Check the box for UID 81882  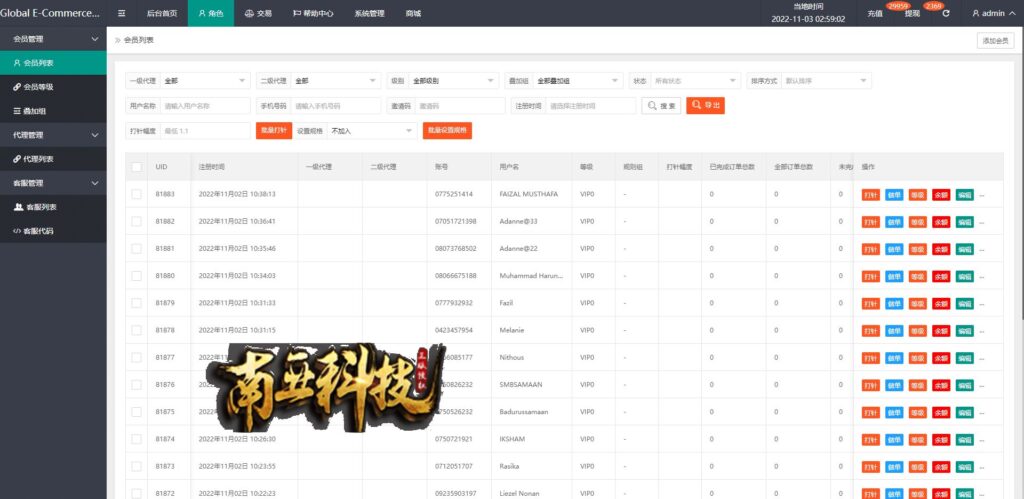[x=136, y=221]
